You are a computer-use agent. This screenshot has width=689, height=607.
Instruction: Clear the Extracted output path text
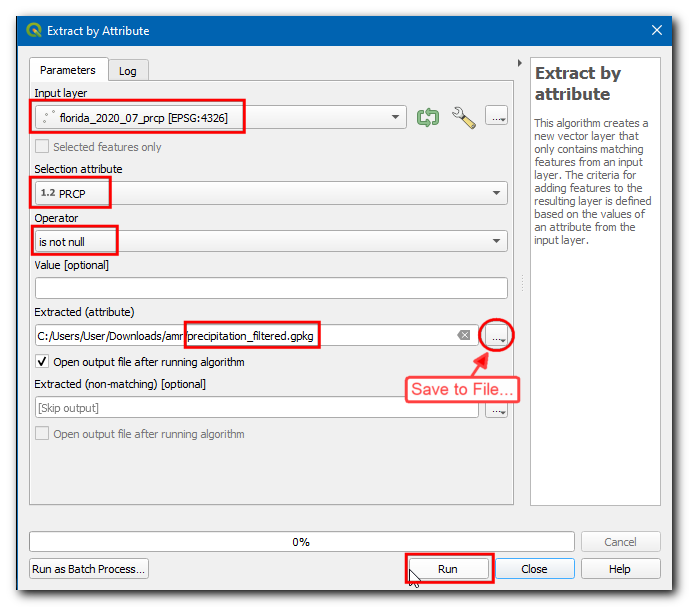tap(463, 336)
